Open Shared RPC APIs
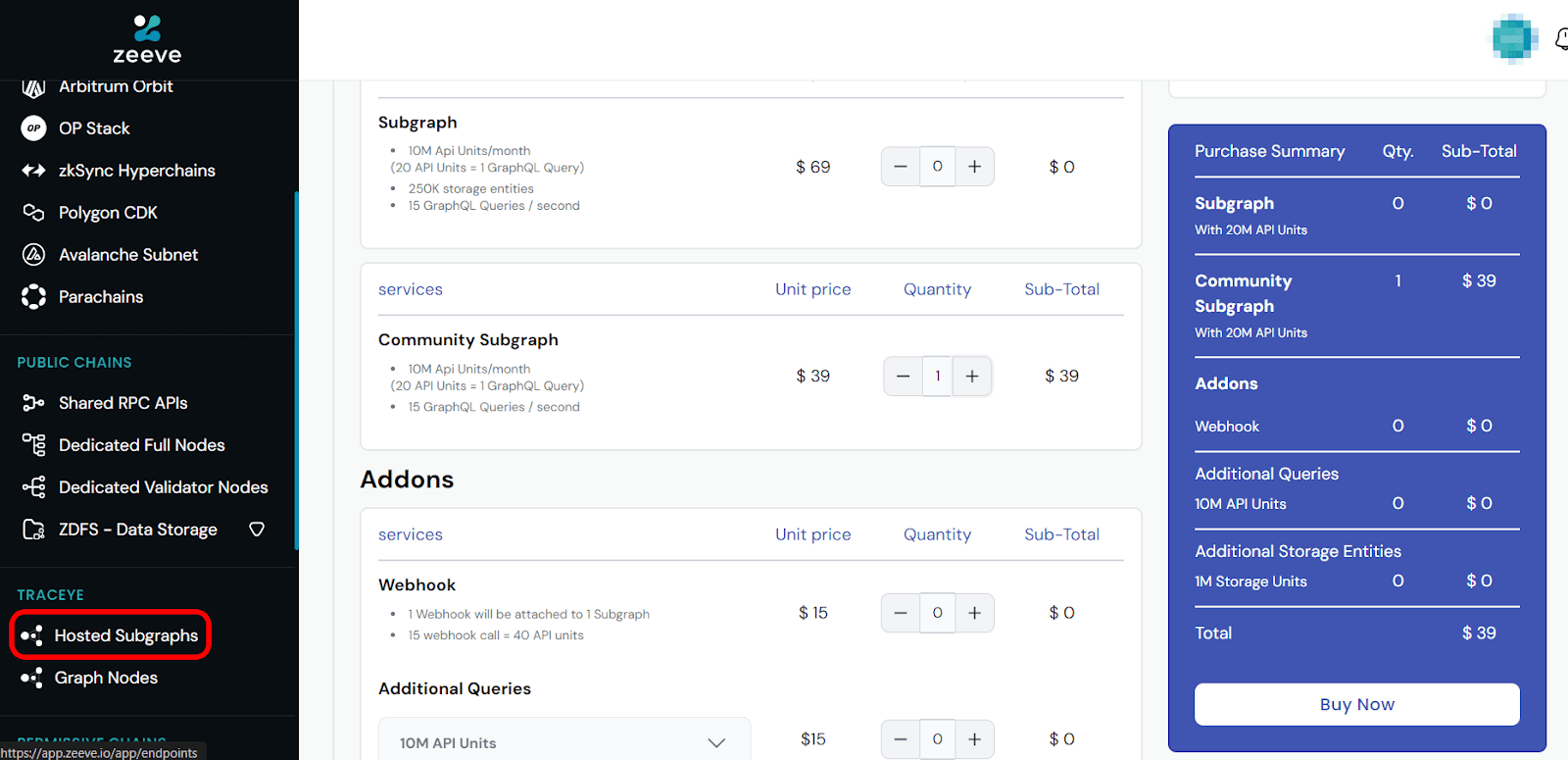The width and height of the screenshot is (1568, 760). coord(122,403)
